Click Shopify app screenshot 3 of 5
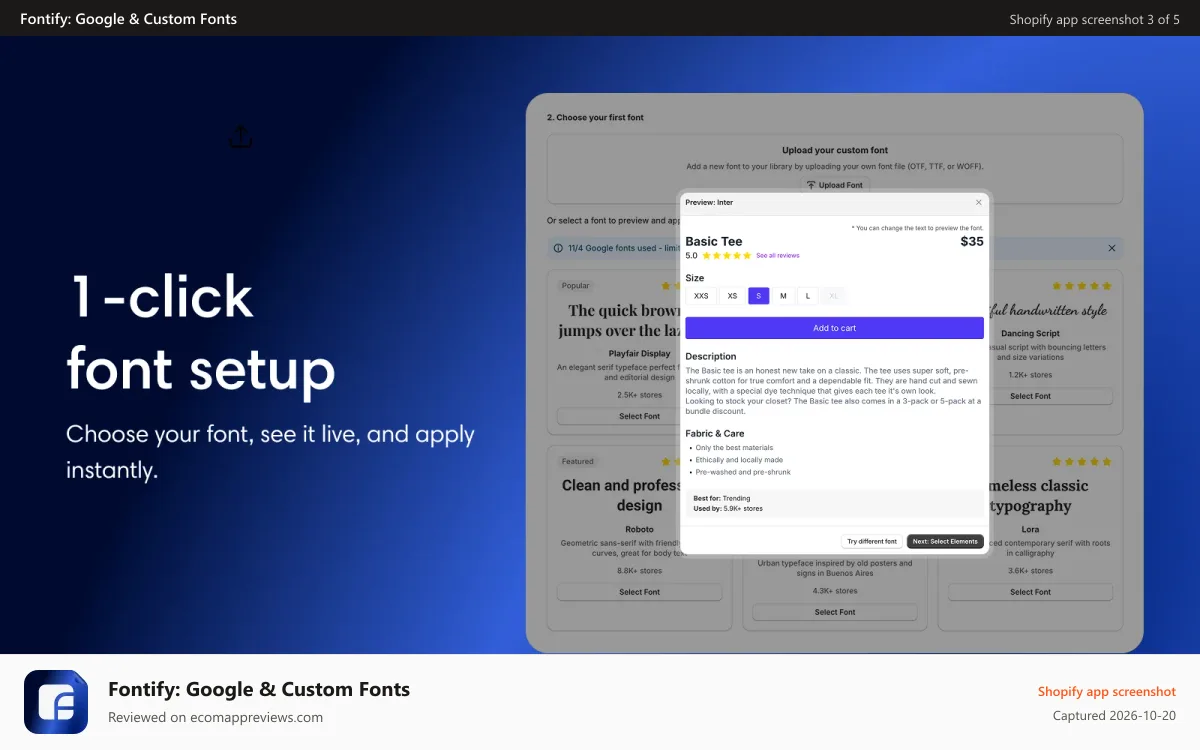The width and height of the screenshot is (1200, 750). click(x=1094, y=19)
